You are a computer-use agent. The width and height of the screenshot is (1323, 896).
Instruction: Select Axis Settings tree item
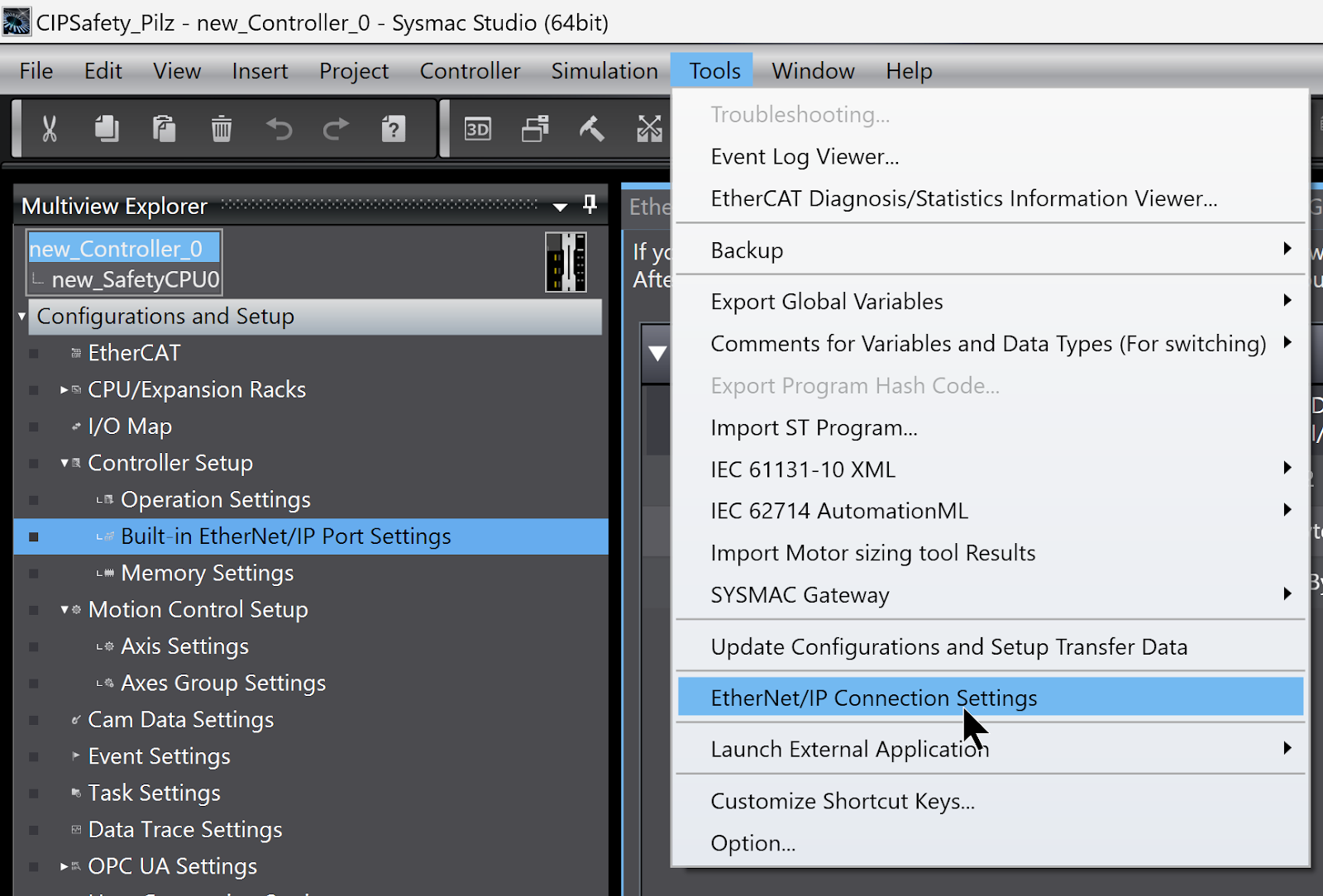tap(184, 646)
